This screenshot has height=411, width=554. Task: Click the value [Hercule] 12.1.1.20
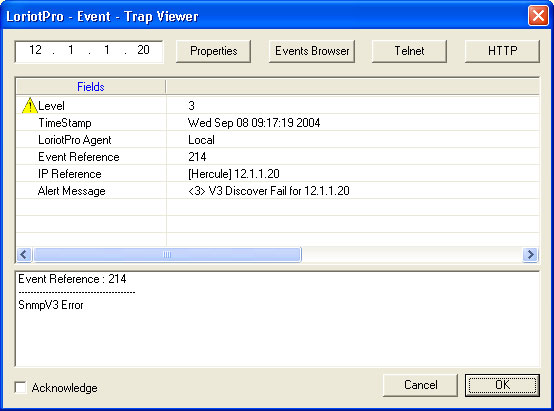[x=234, y=174]
